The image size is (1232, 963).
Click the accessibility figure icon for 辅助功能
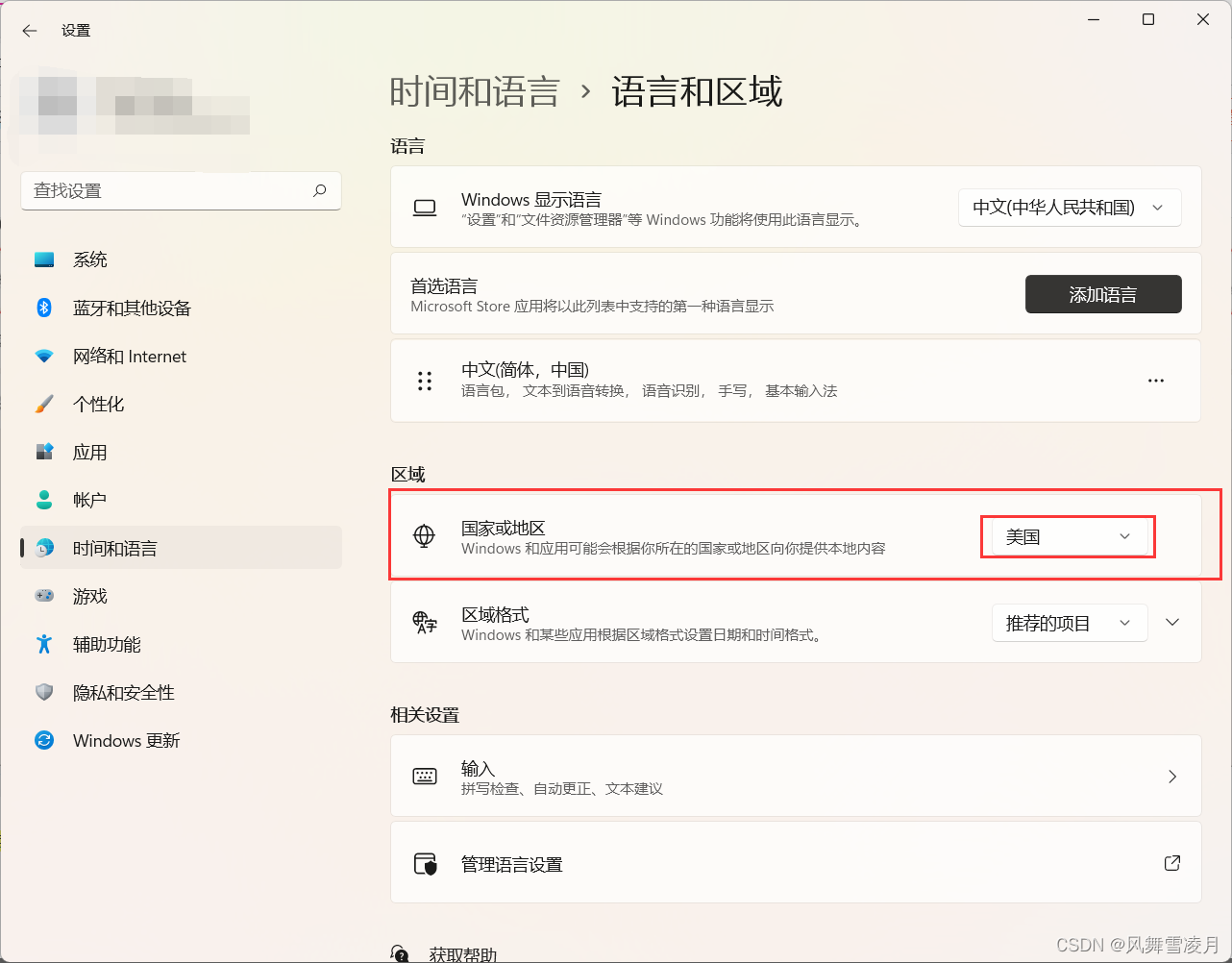(44, 644)
